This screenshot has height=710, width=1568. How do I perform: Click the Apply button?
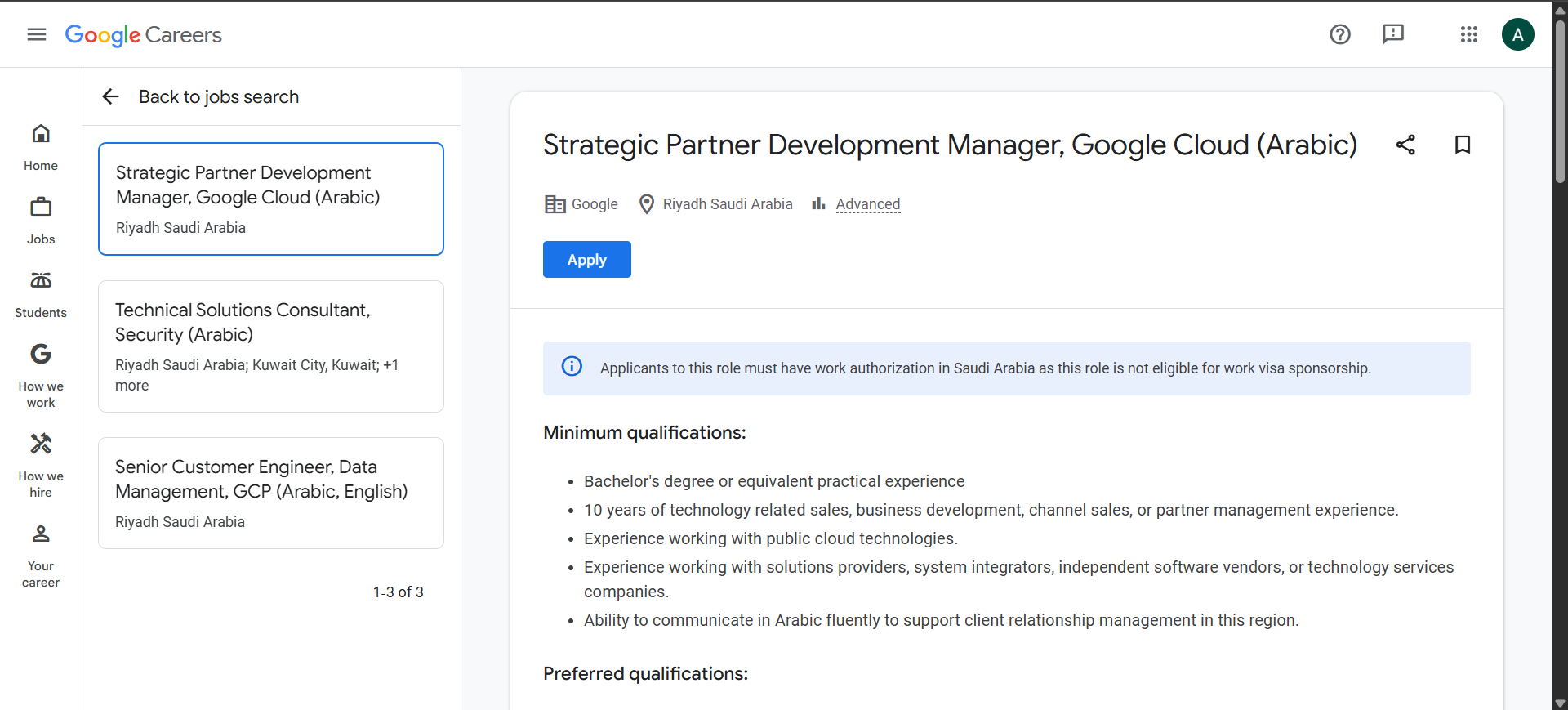(x=587, y=259)
